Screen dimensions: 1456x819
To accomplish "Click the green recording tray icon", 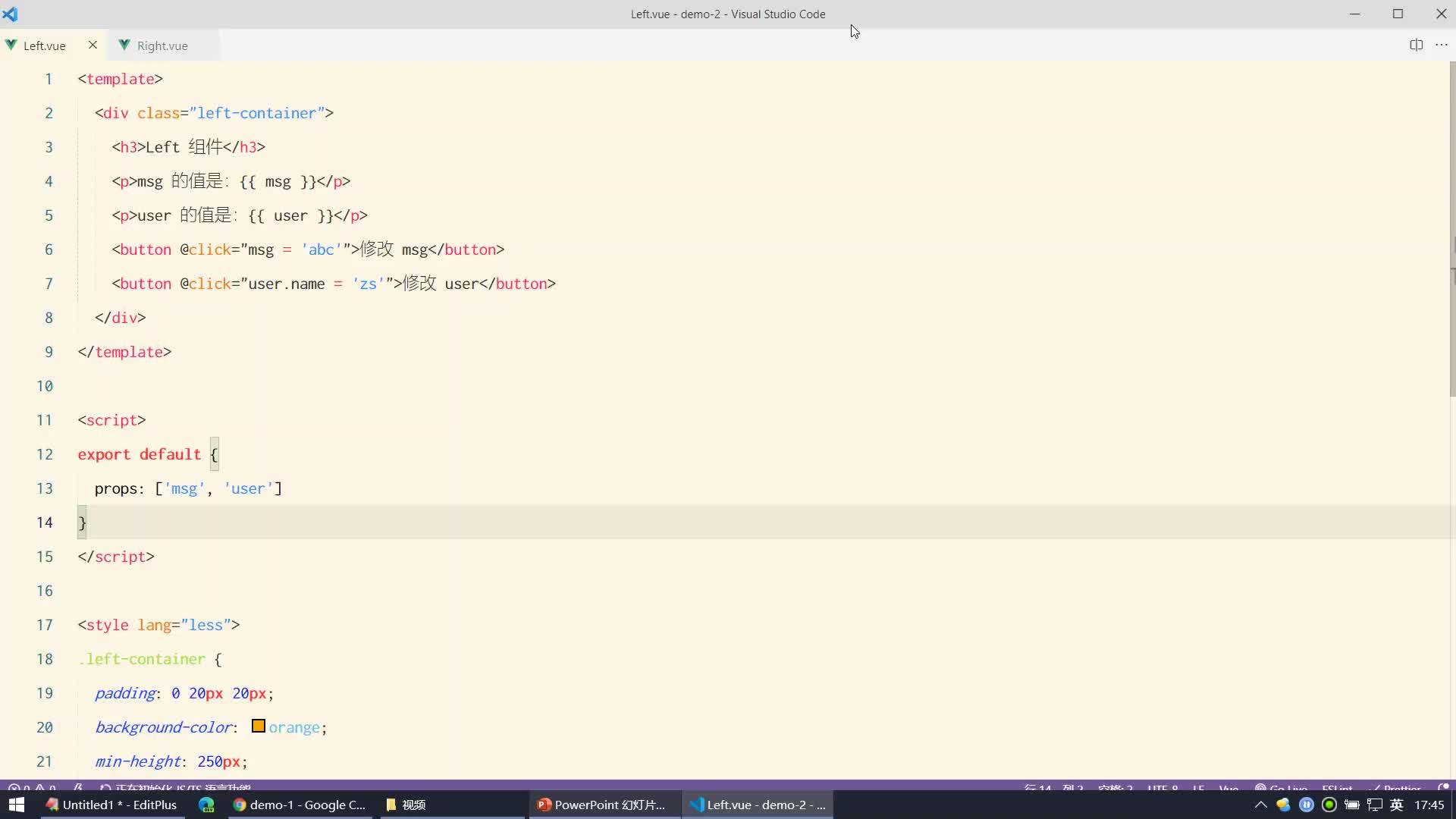I will (1329, 805).
